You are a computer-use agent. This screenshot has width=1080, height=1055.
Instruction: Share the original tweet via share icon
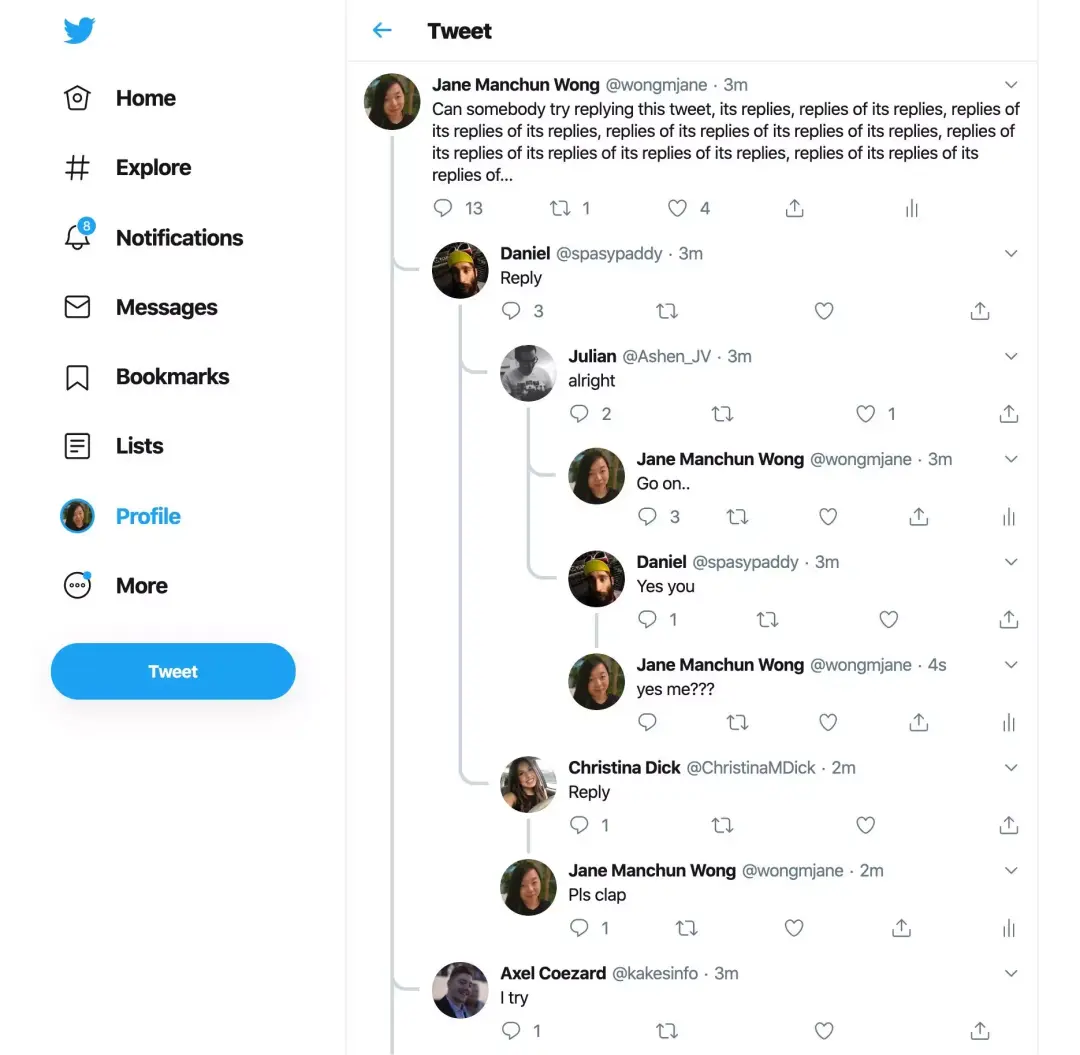pos(794,208)
